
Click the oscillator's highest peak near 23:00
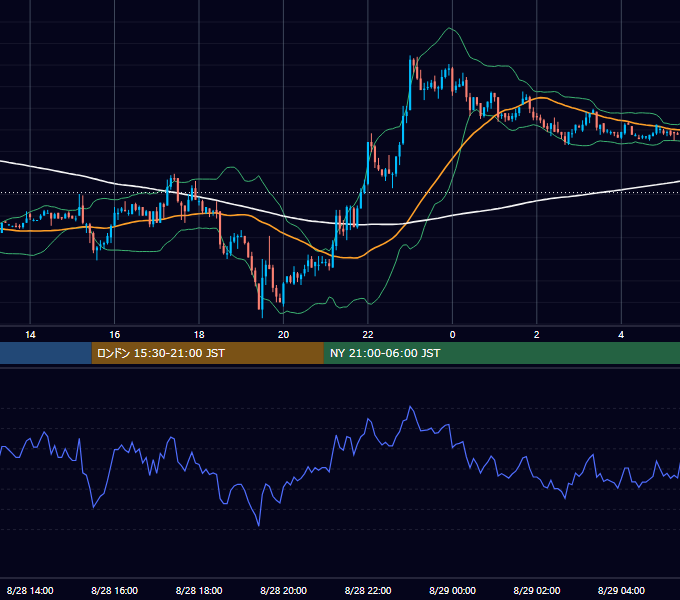410,407
